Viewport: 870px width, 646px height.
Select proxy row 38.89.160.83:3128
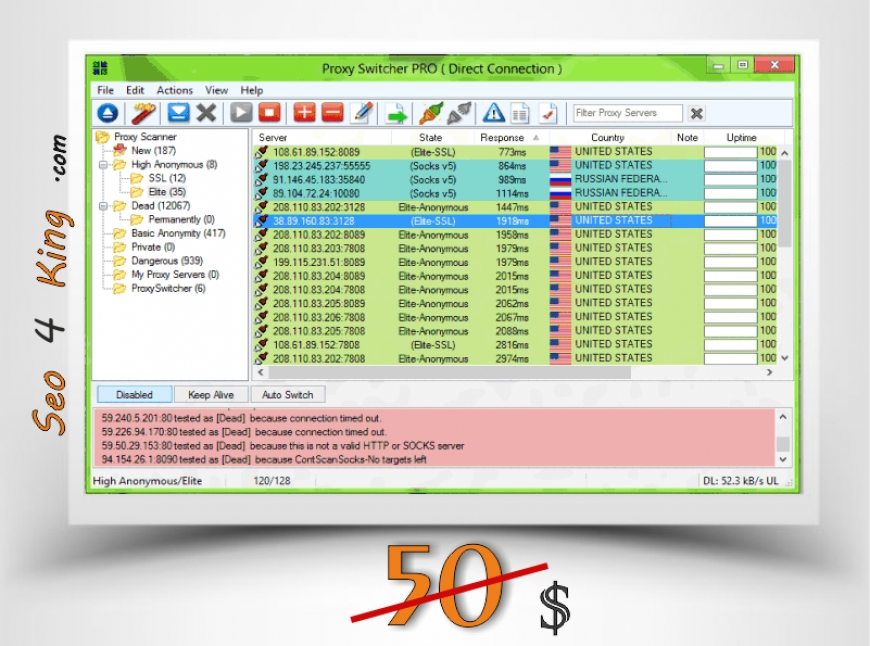coord(515,221)
